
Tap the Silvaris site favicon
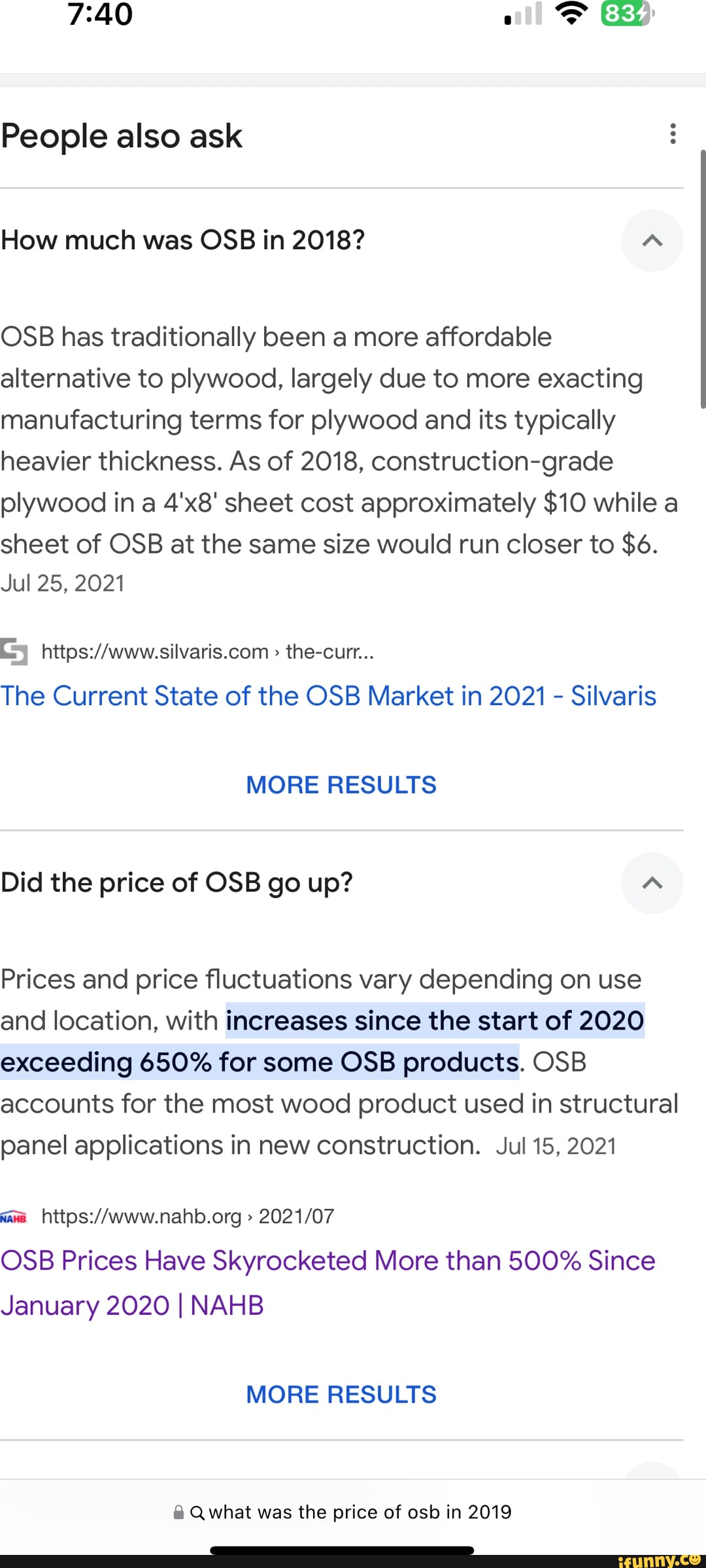14,652
